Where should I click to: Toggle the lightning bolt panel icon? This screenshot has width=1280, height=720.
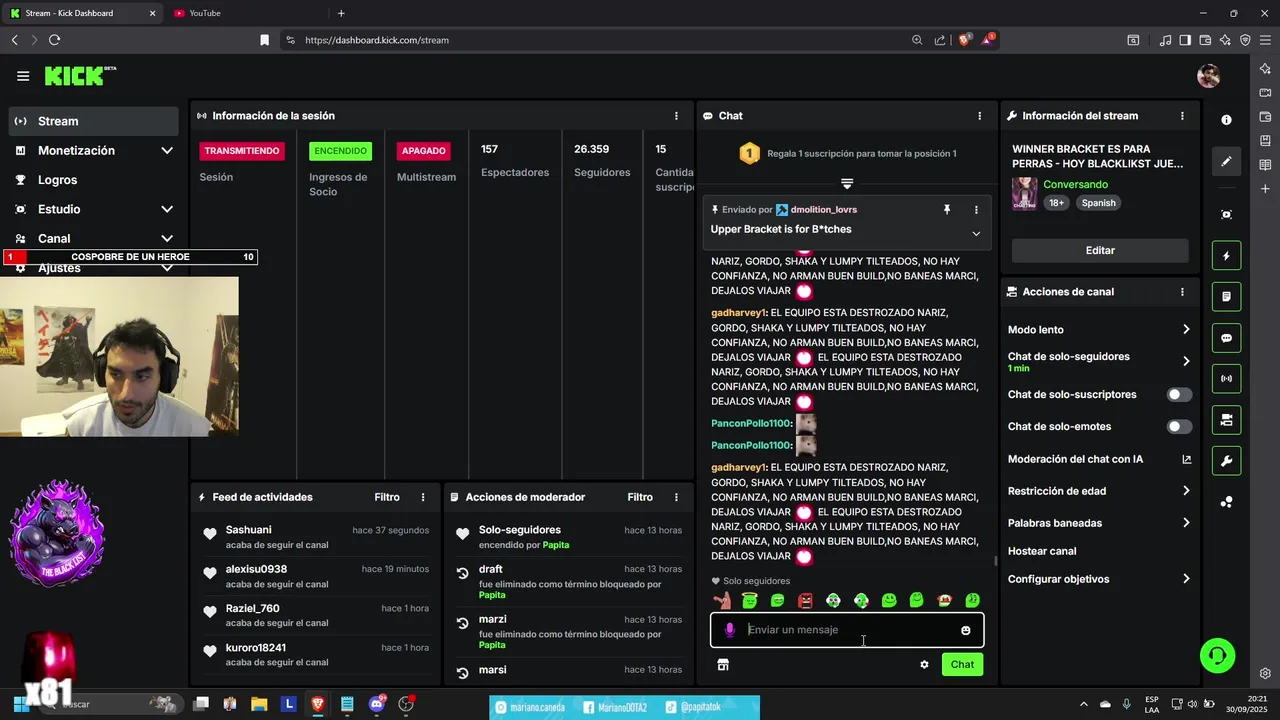(1227, 256)
